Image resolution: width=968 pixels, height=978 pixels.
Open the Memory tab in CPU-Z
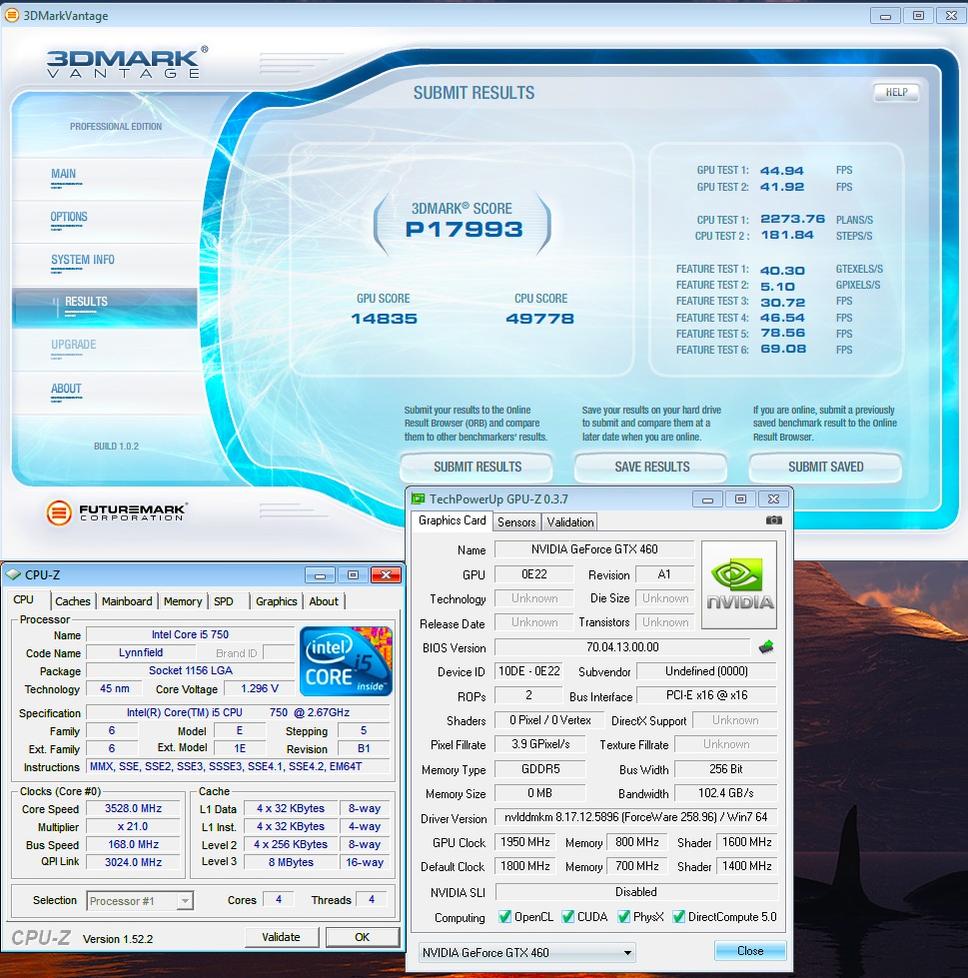click(183, 601)
